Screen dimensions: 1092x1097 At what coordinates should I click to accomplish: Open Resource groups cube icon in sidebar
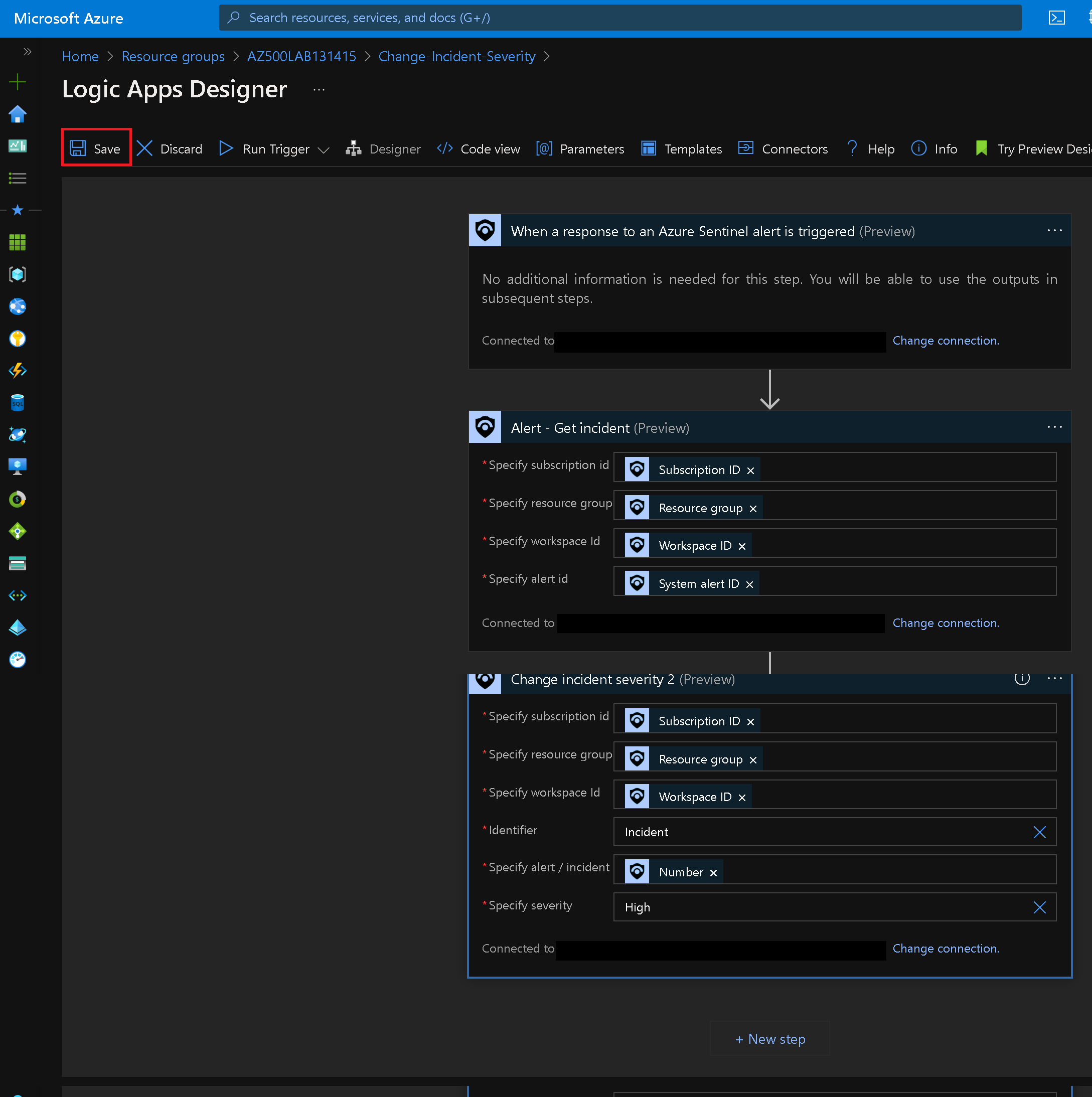pos(18,275)
